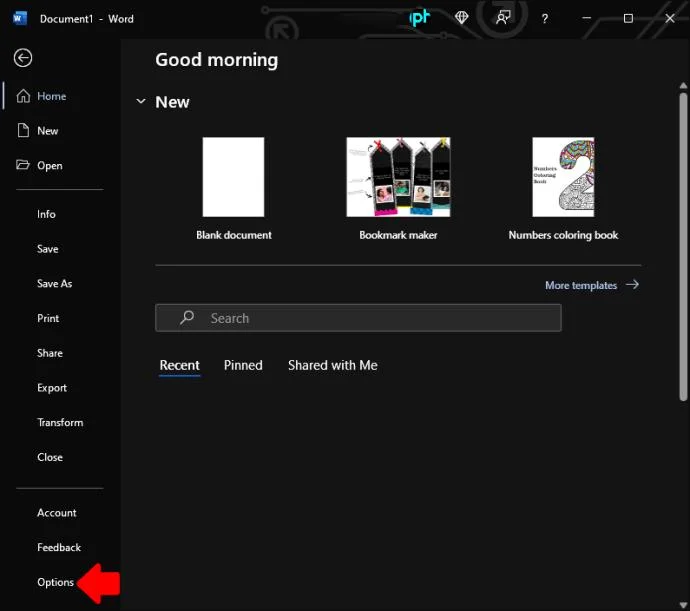Click into the Search field
This screenshot has width=690, height=611.
(x=358, y=318)
